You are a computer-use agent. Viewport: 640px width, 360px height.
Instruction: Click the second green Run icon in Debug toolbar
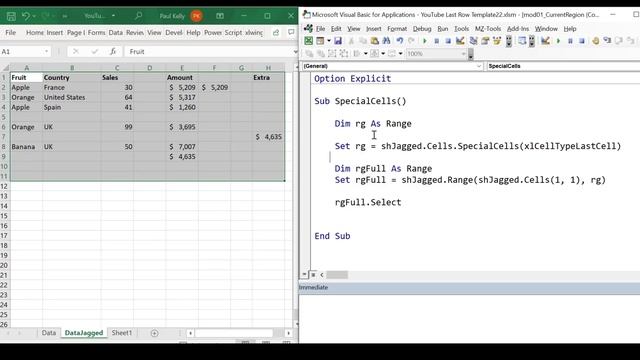[558, 41]
